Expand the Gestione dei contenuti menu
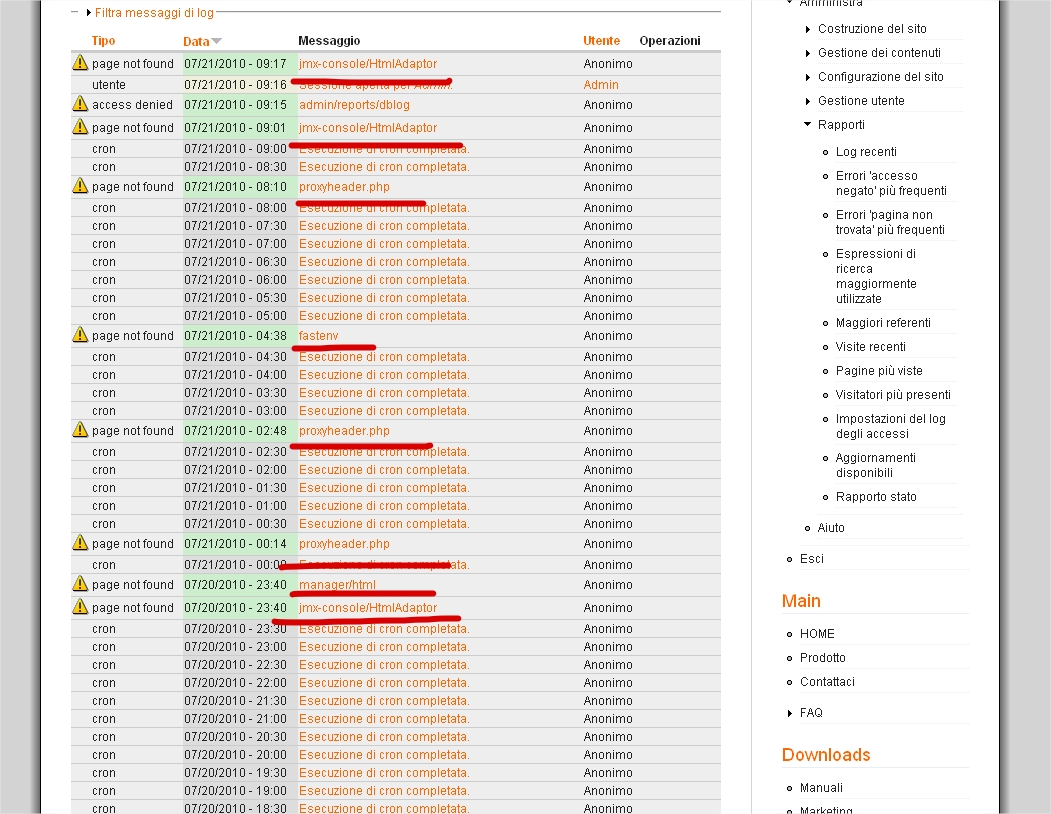1051x814 pixels. pos(808,53)
